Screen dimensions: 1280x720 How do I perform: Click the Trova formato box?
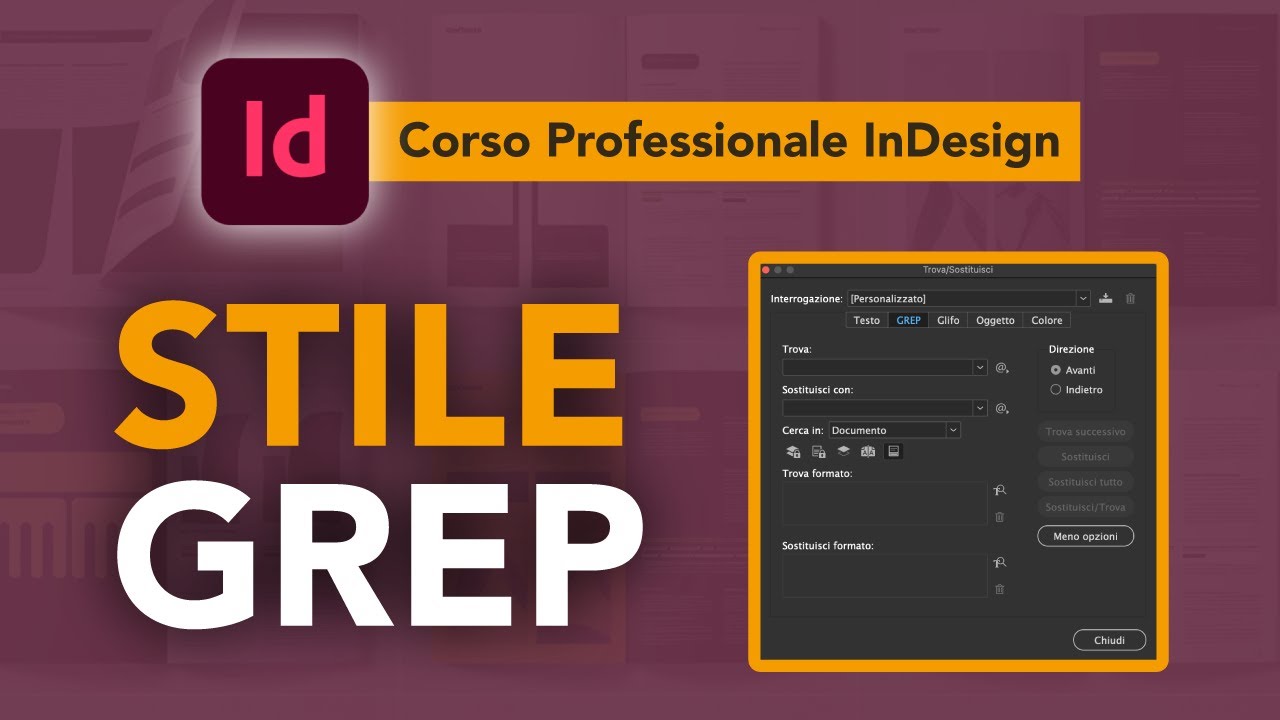[885, 503]
